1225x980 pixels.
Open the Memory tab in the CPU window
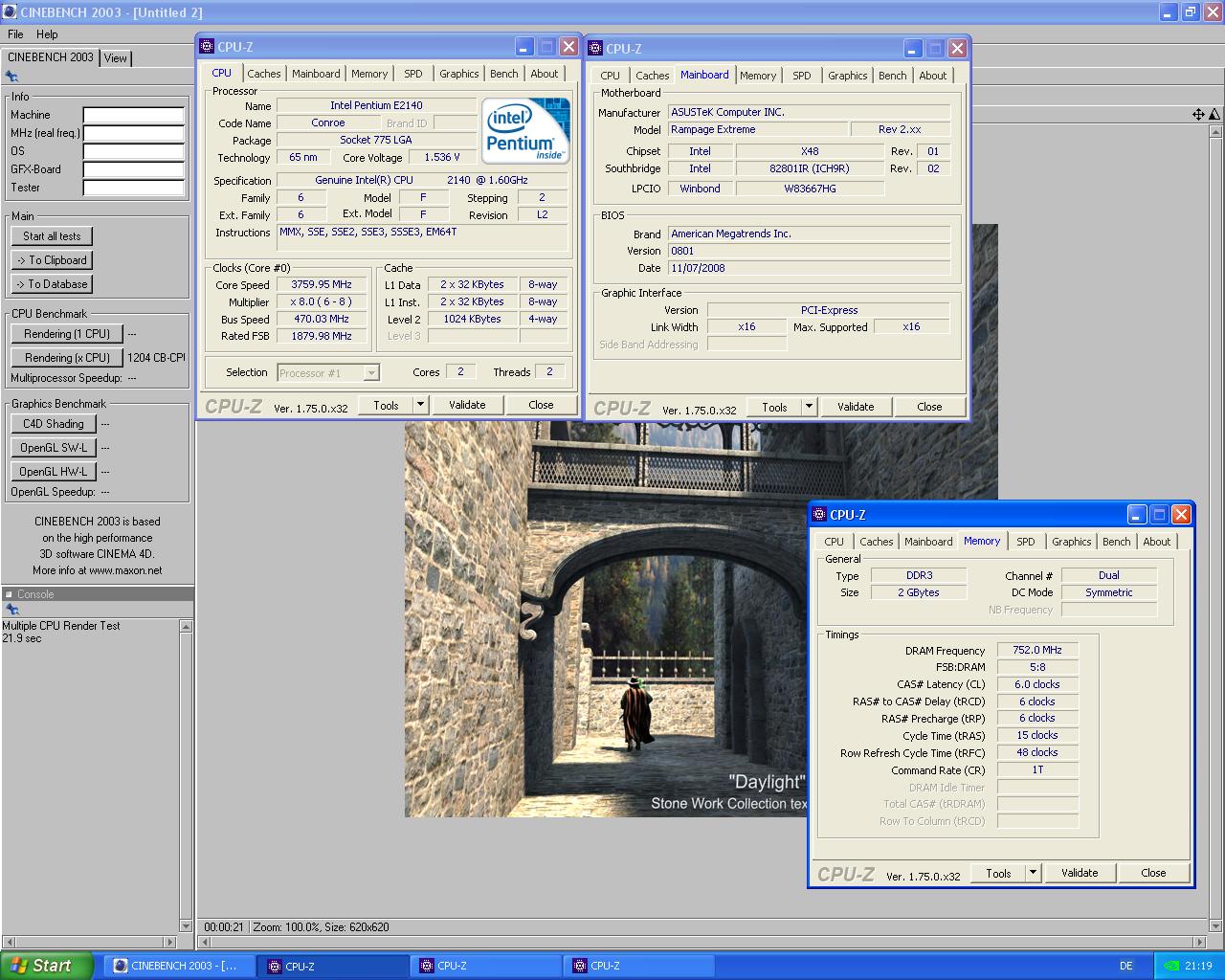pyautogui.click(x=369, y=74)
